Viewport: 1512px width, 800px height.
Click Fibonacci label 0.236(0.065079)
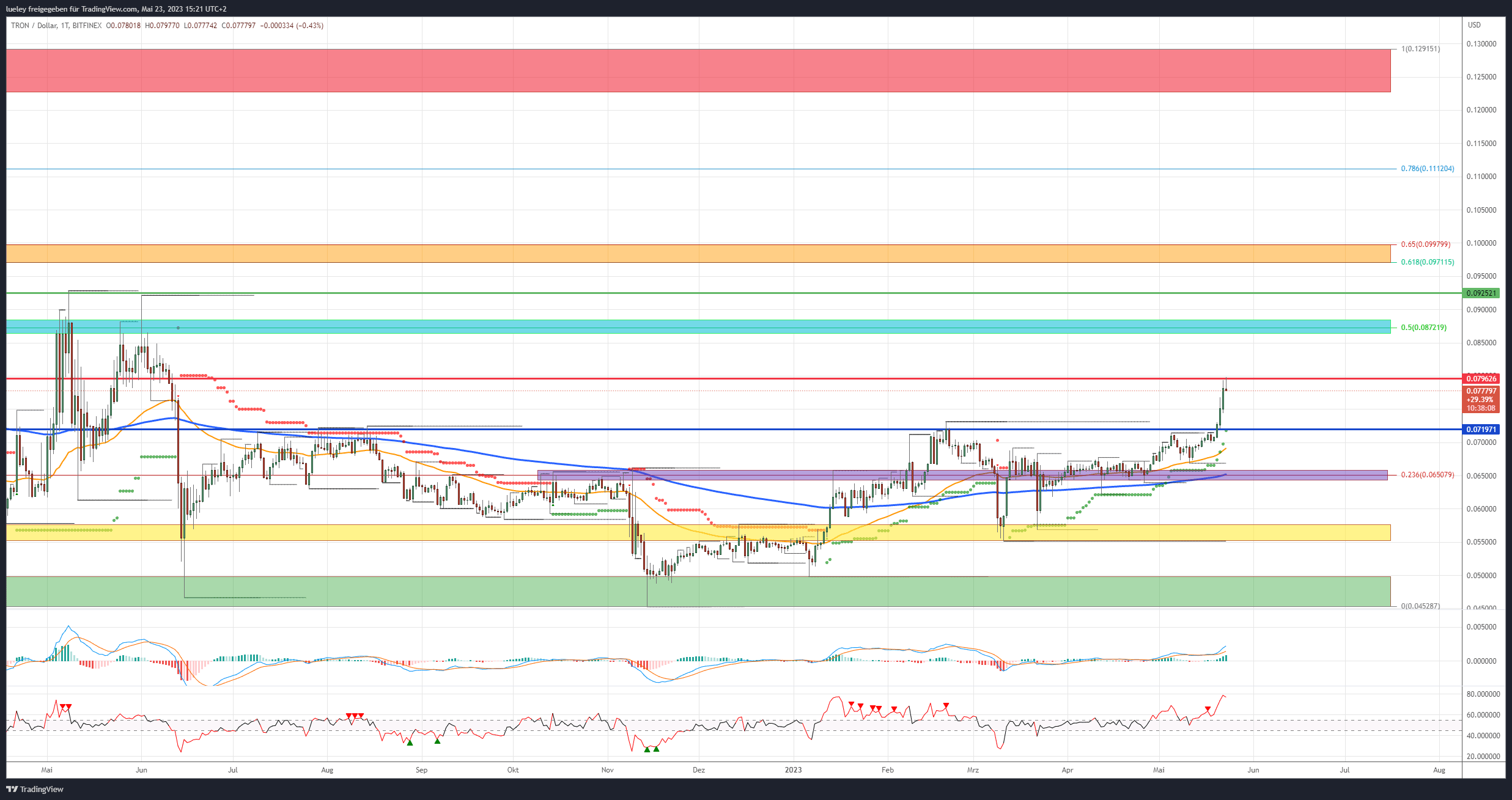point(1428,475)
